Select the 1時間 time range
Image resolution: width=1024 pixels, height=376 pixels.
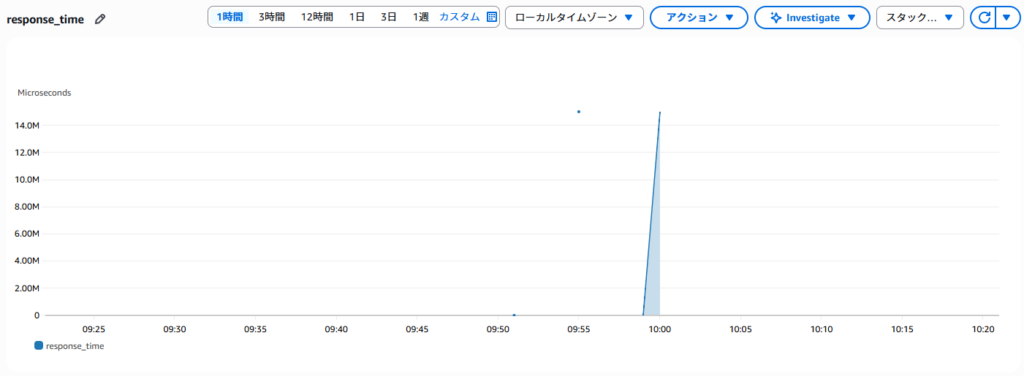click(x=230, y=18)
